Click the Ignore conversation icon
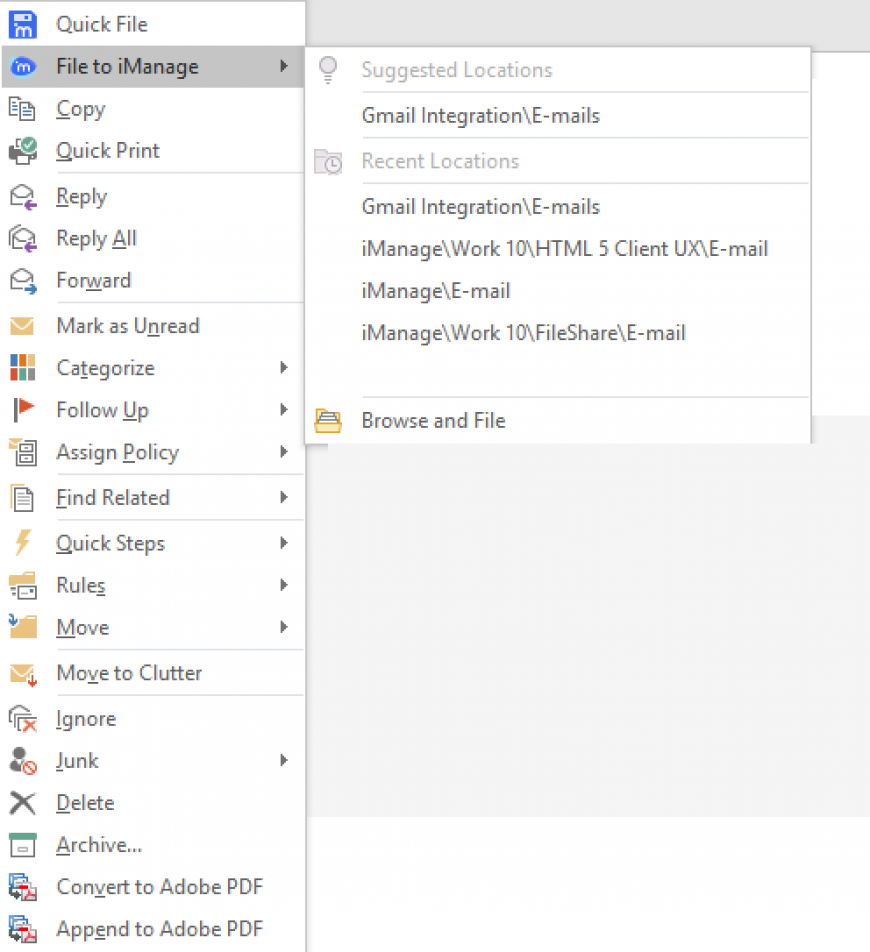 pos(23,719)
